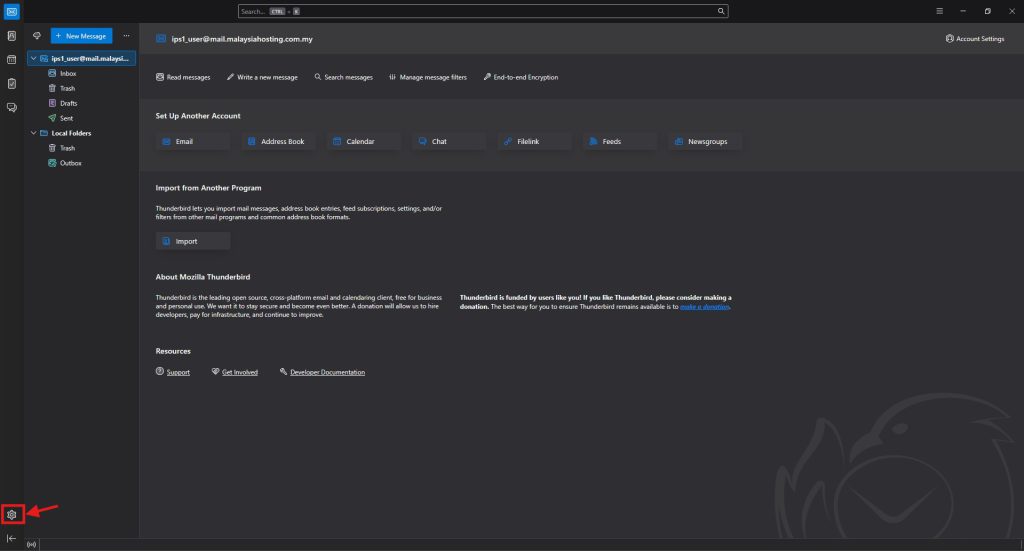The width and height of the screenshot is (1024, 551).
Task: Collapse the ips1_user account folder tree
Action: click(33, 59)
